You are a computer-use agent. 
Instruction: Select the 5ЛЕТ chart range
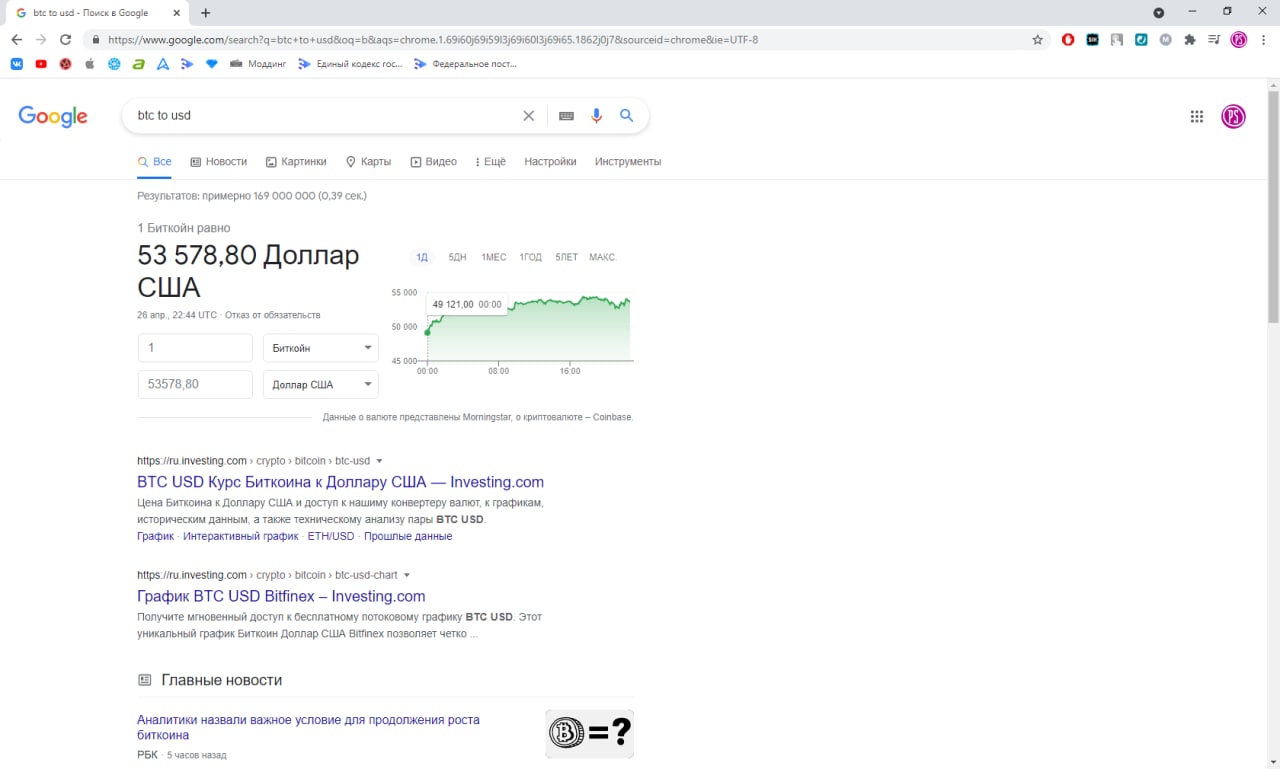566,258
